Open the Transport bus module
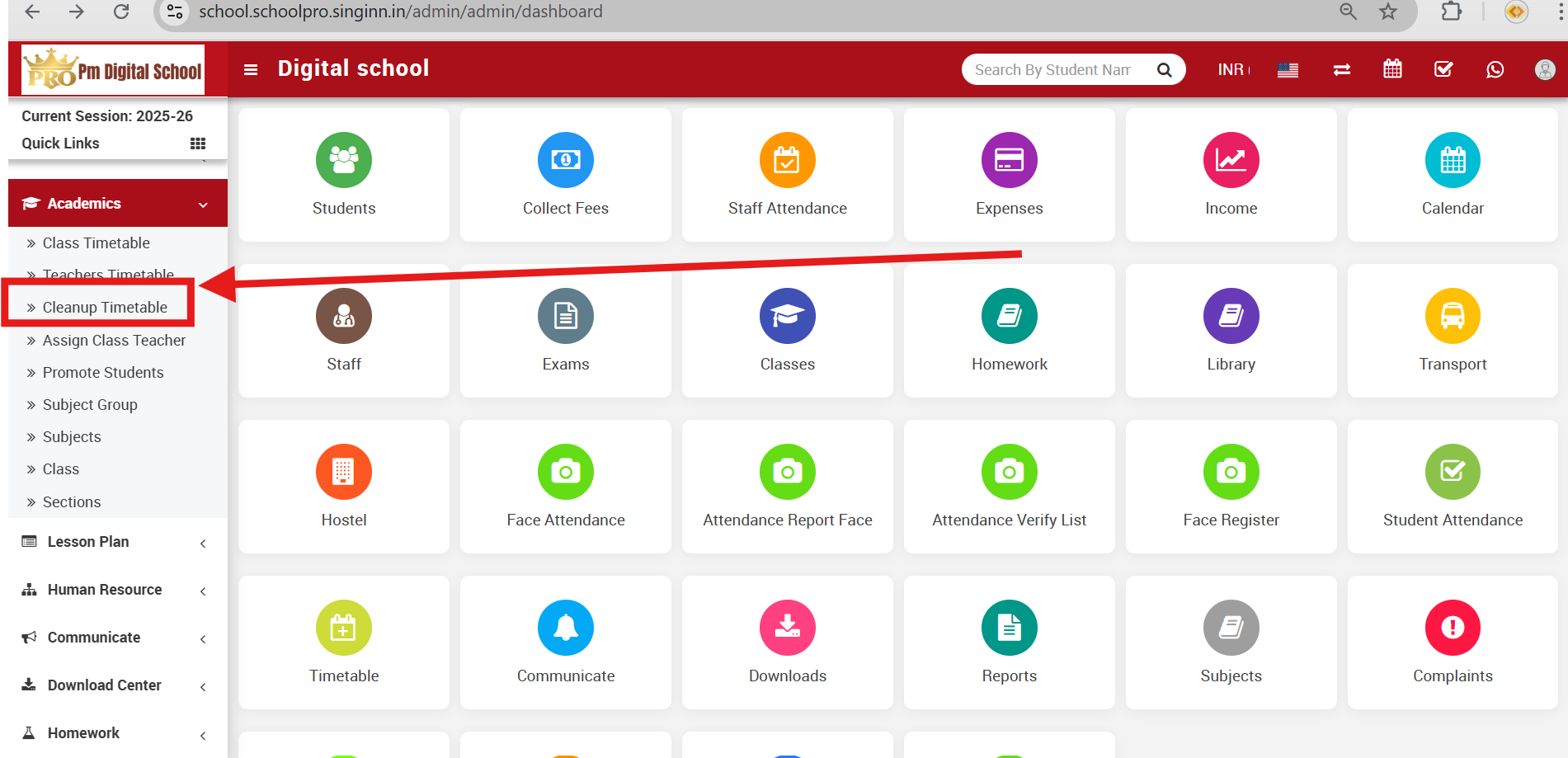Image resolution: width=1568 pixels, height=758 pixels. (1452, 330)
